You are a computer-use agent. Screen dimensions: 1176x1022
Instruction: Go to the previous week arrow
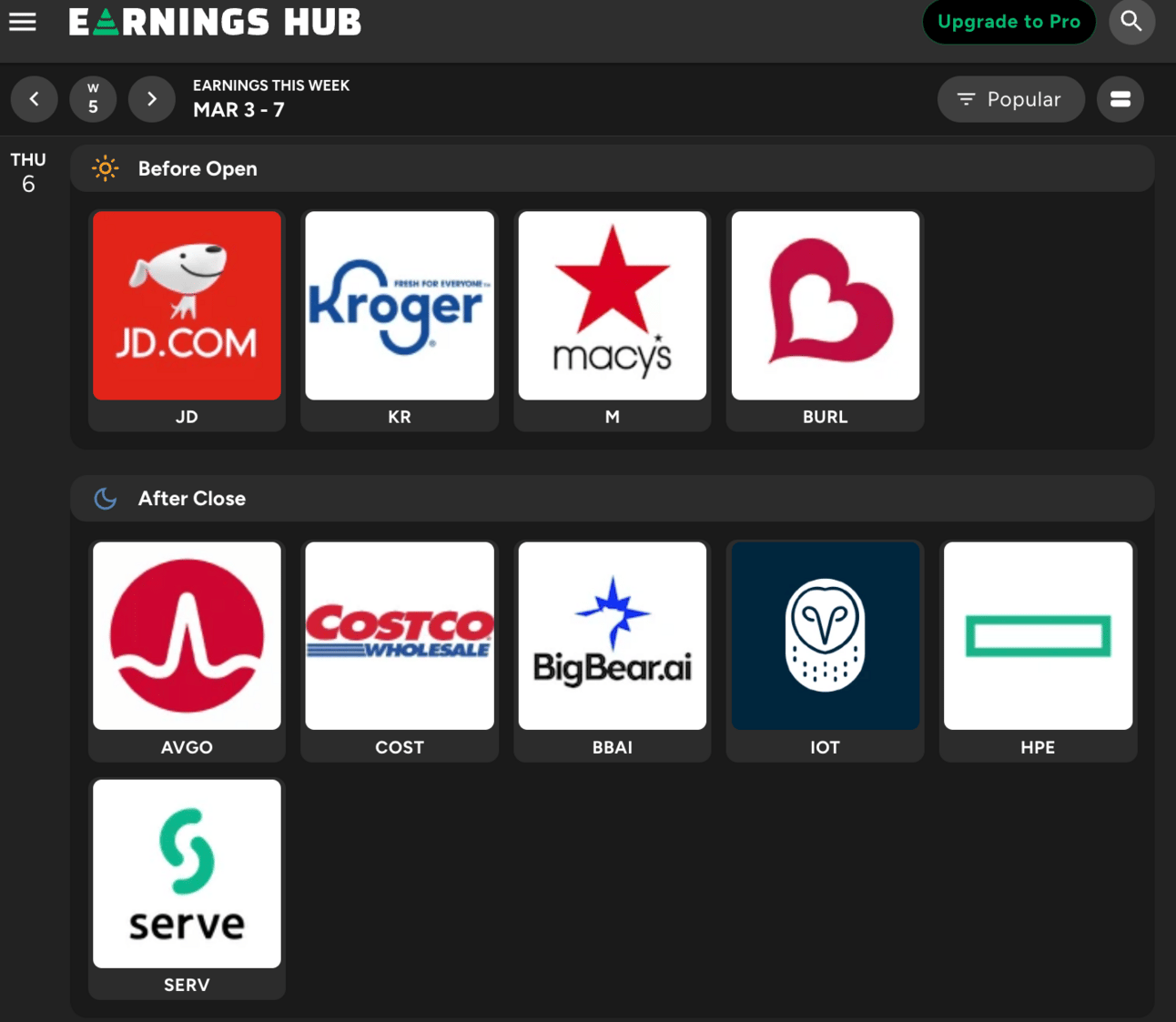pyautogui.click(x=35, y=99)
